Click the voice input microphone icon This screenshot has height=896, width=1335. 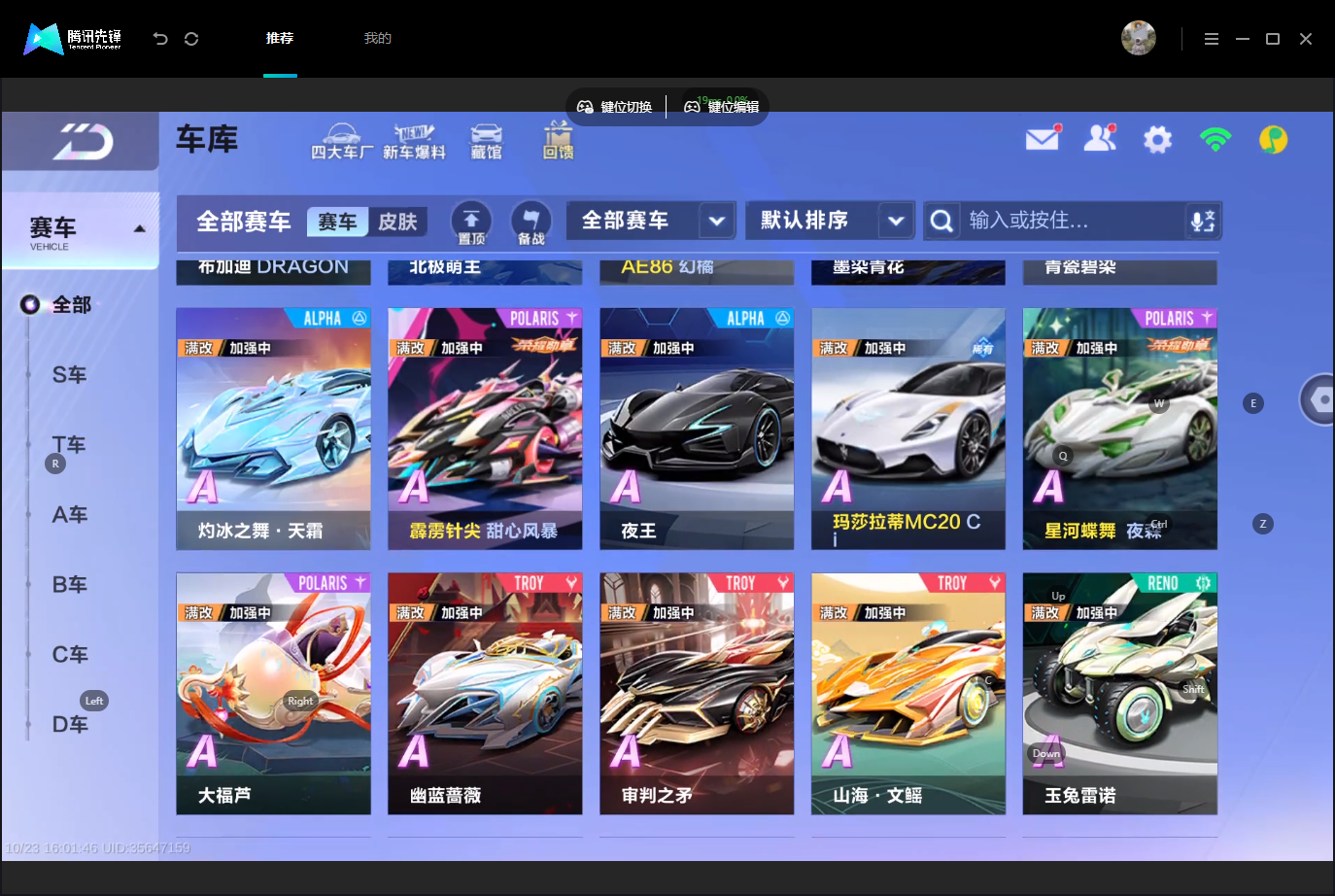coord(1203,221)
